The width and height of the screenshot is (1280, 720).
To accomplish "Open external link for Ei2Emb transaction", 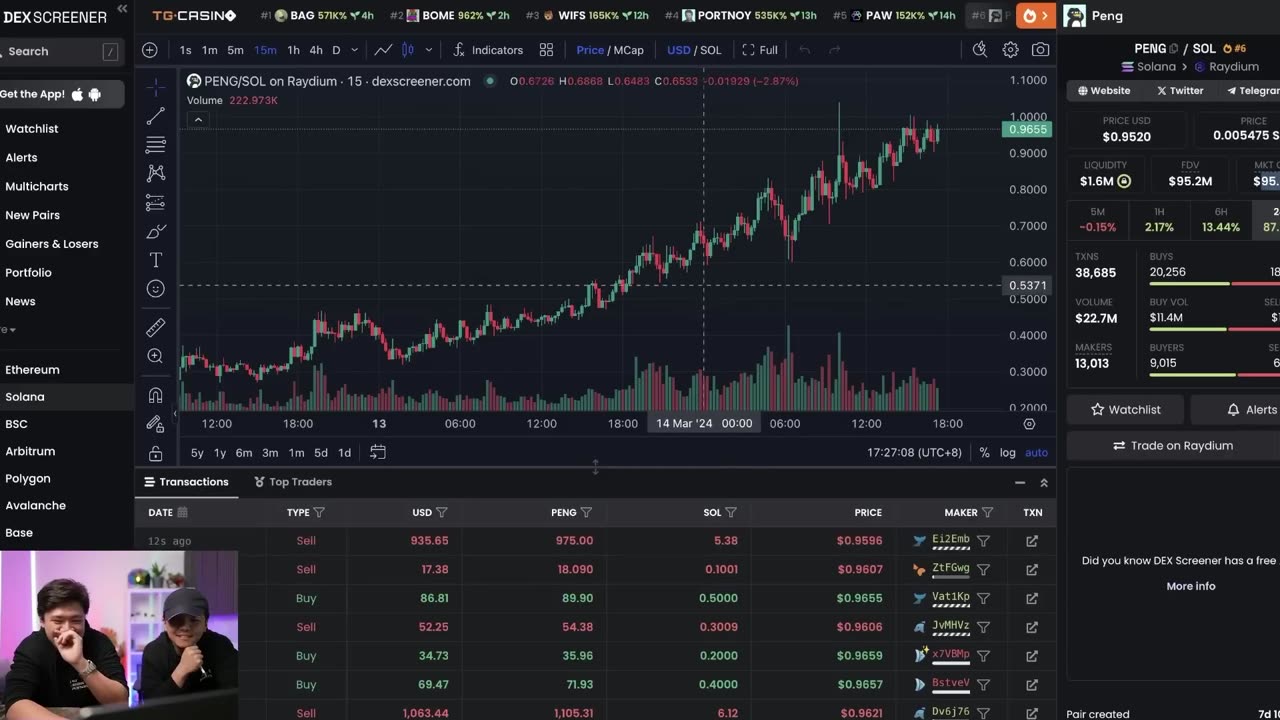I will 1032,541.
